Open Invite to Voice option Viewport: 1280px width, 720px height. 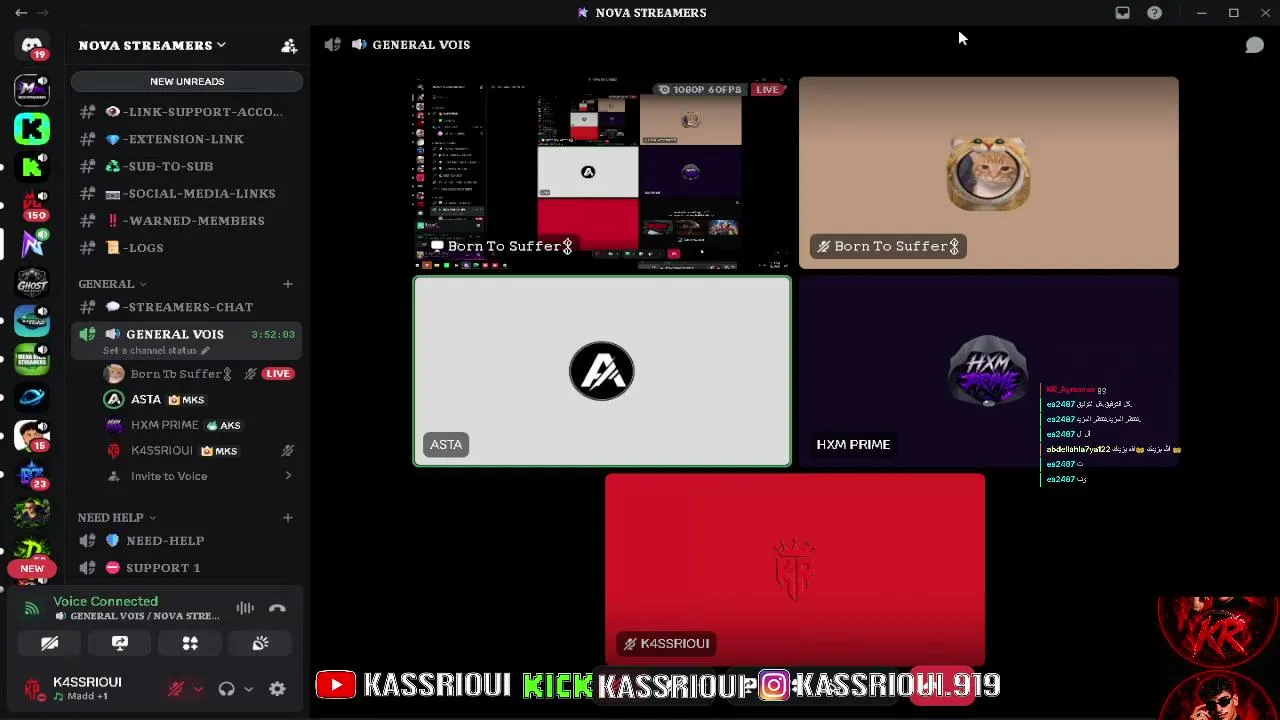pos(187,476)
